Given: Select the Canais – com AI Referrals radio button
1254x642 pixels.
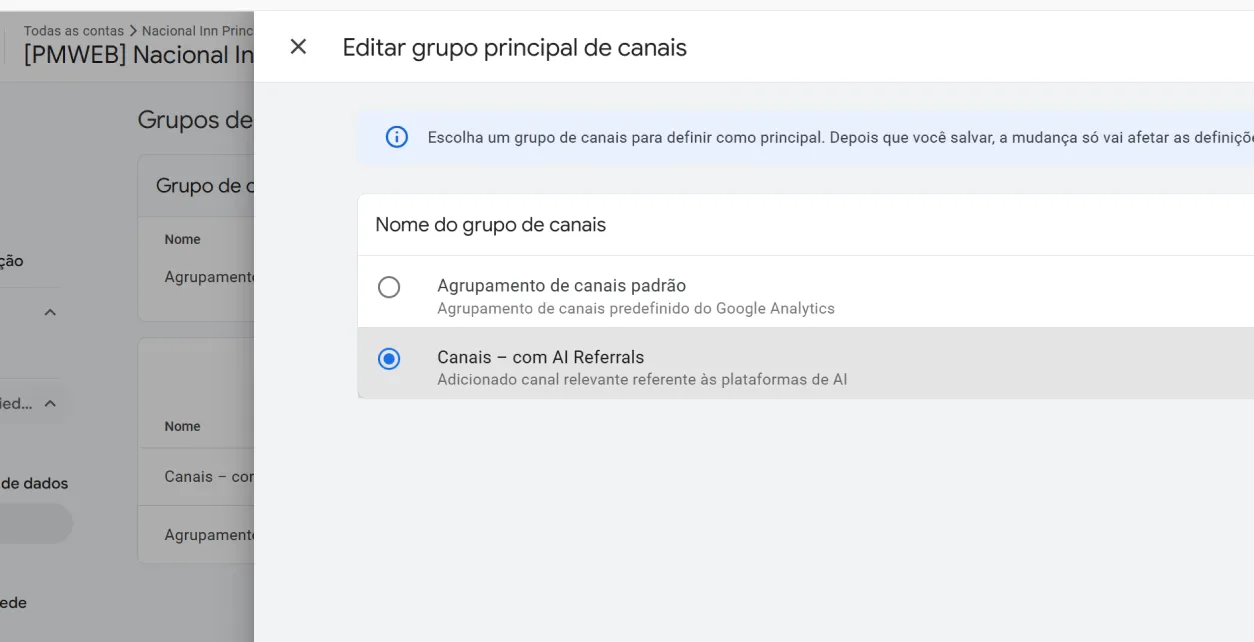Looking at the screenshot, I should coord(389,359).
